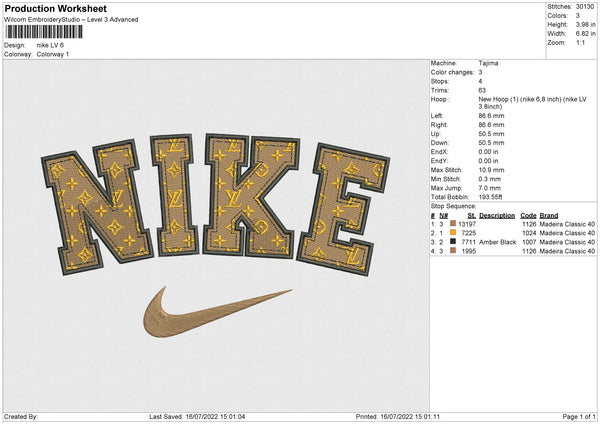
Task: Click Madeira Classic 40 in stop row 2
Action: 567,233
